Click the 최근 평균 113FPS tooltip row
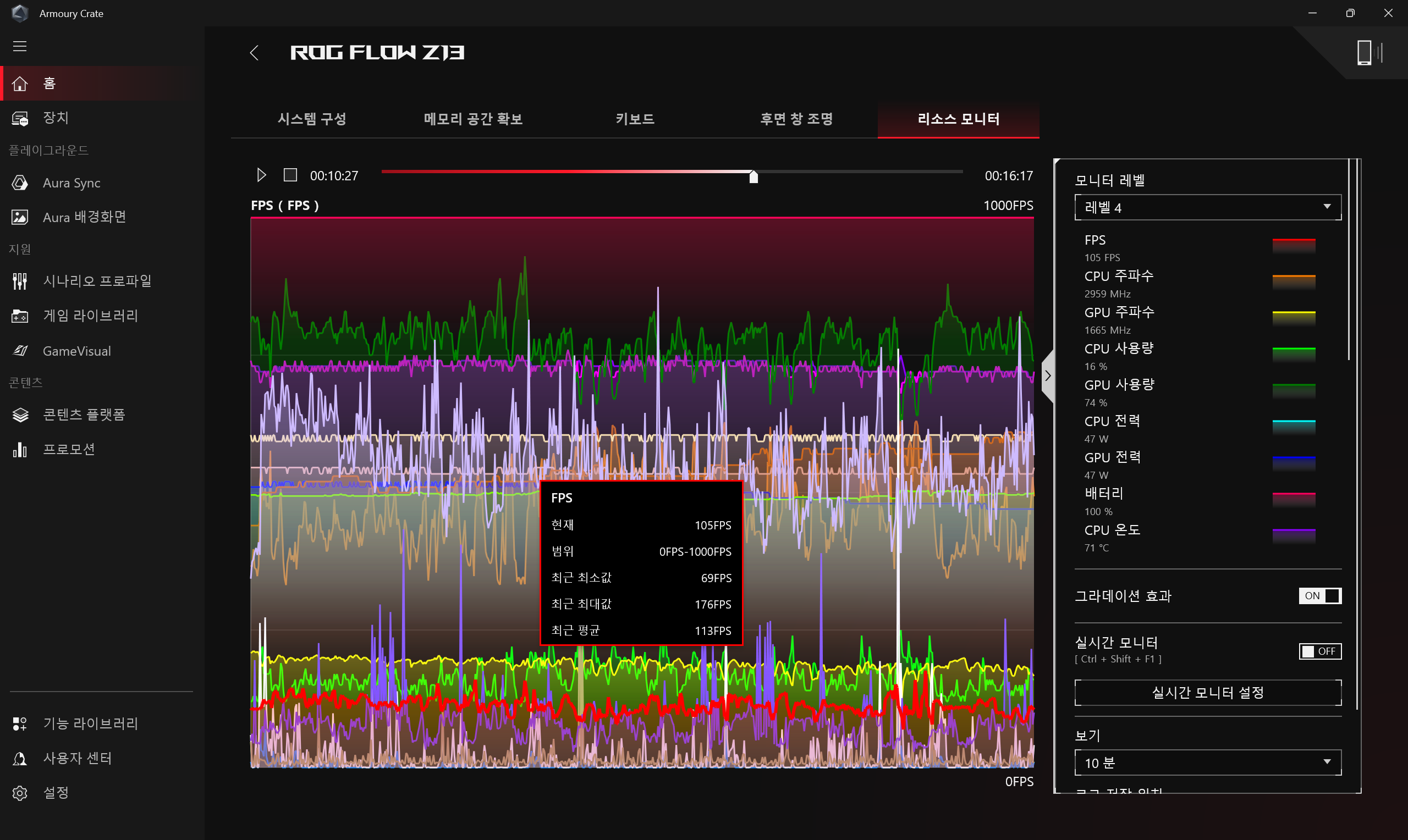The width and height of the screenshot is (1408, 840). click(641, 631)
